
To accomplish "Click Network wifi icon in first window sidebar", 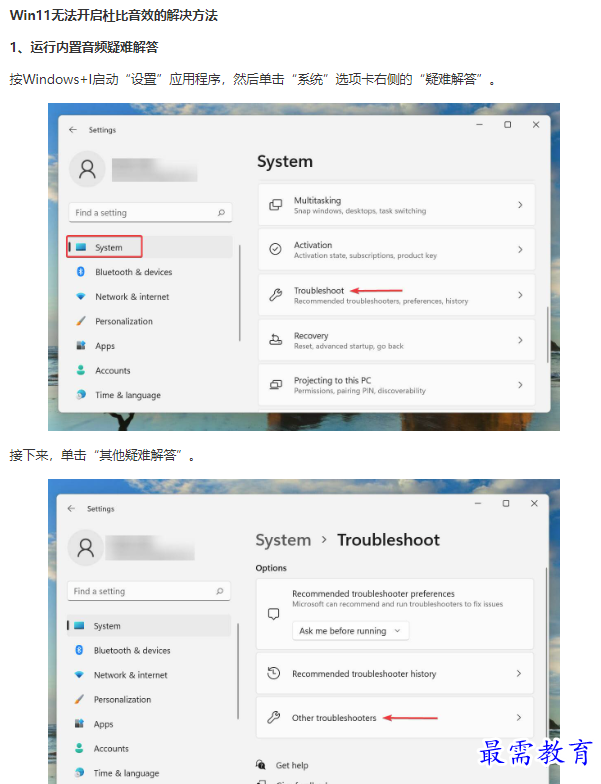I will (x=80, y=296).
